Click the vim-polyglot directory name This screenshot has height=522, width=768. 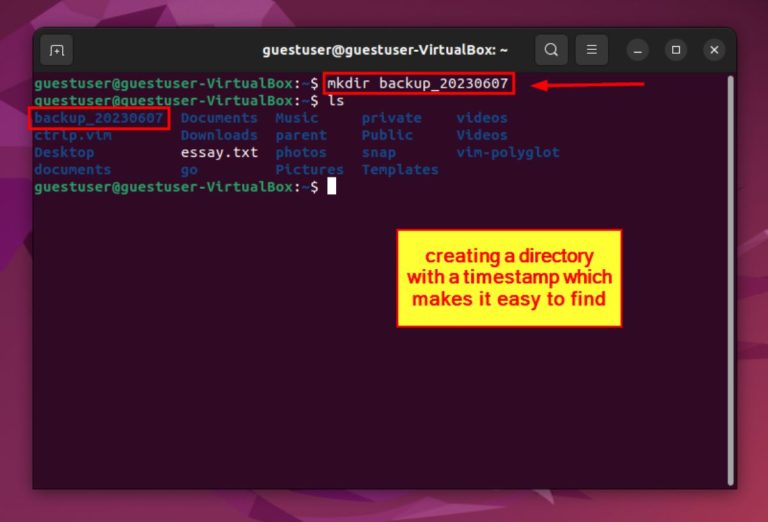click(x=507, y=153)
